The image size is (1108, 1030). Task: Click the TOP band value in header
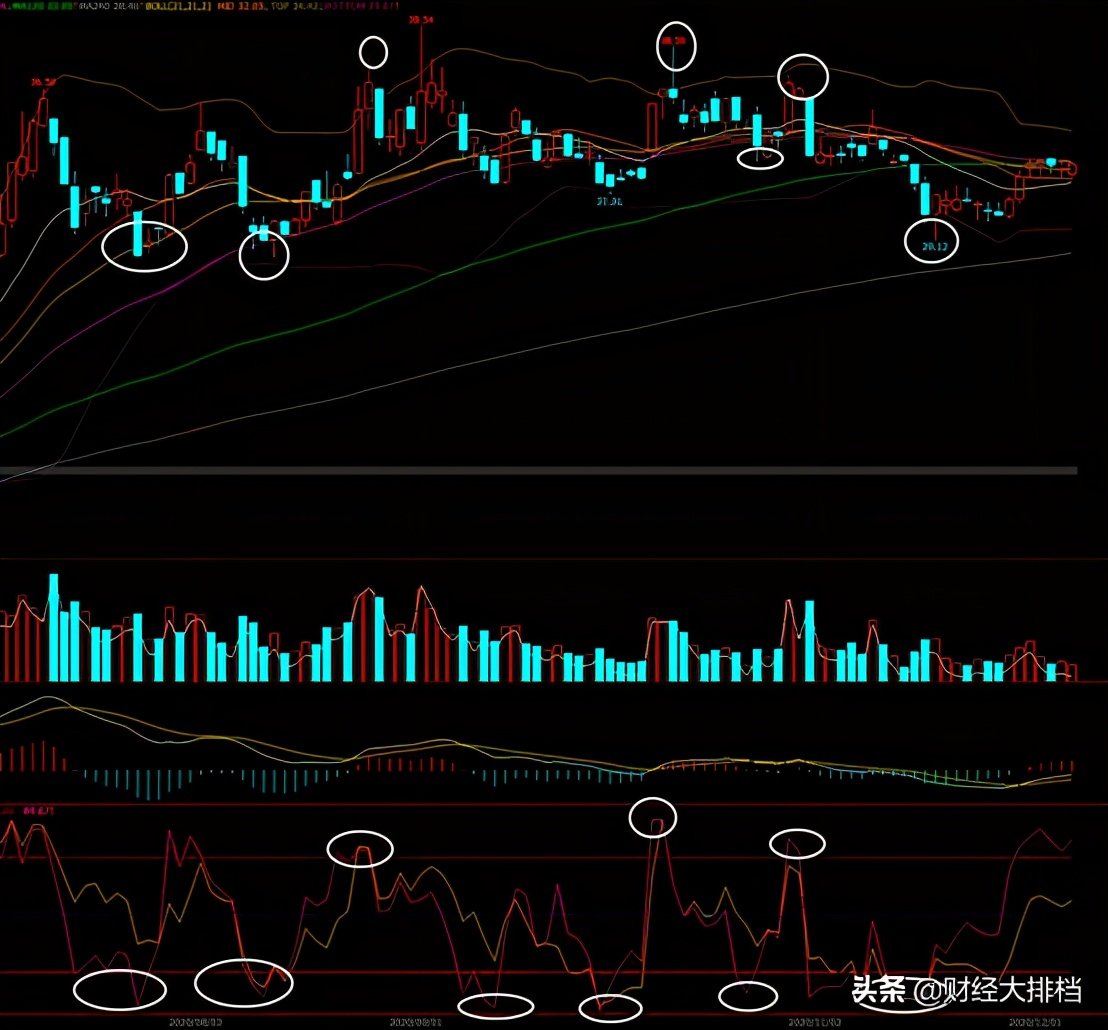(296, 6)
